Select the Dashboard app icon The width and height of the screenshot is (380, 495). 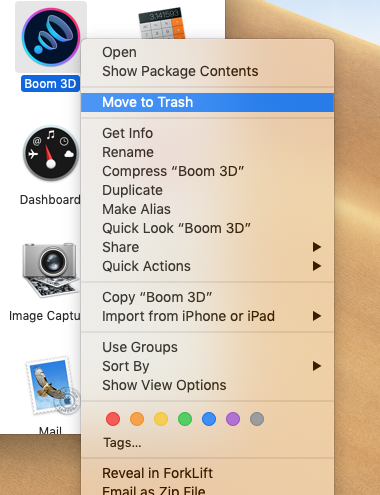point(51,153)
